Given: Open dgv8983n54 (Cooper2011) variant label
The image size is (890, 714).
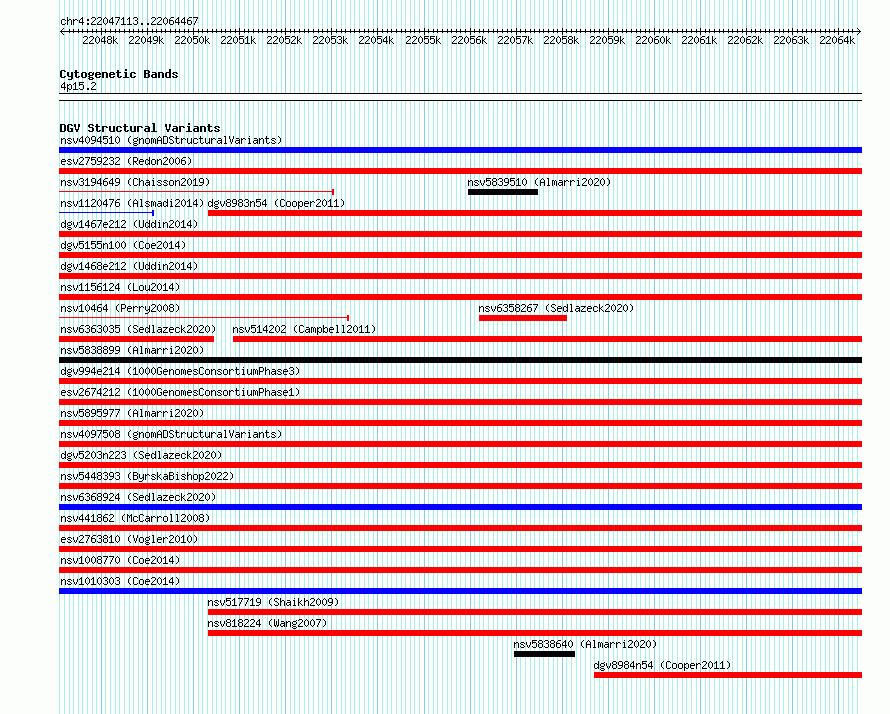Looking at the screenshot, I should 276,203.
